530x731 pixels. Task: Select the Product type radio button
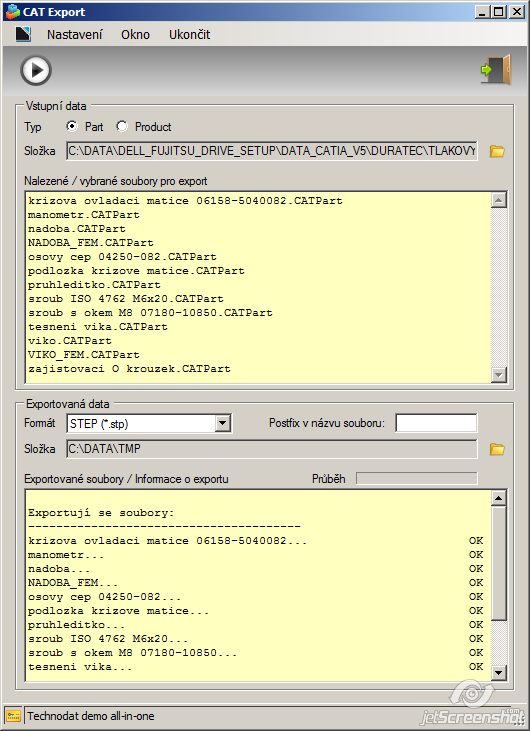122,126
